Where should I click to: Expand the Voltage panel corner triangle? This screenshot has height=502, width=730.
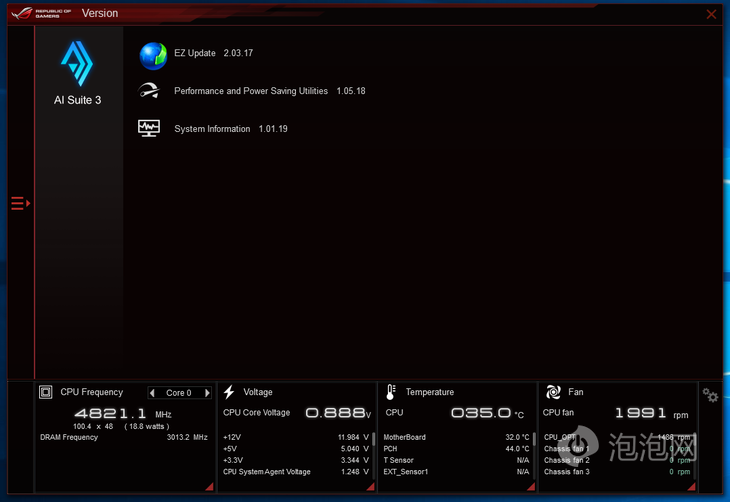[369, 487]
